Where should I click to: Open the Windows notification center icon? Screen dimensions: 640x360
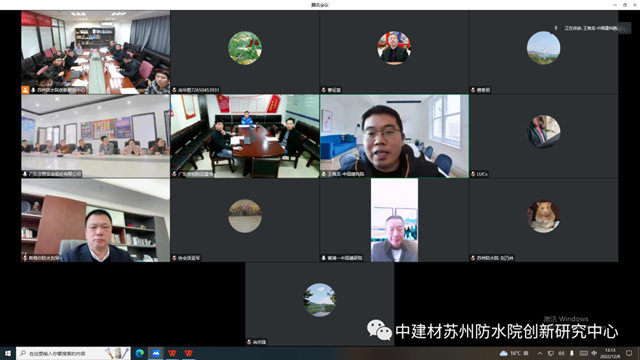pyautogui.click(x=629, y=353)
